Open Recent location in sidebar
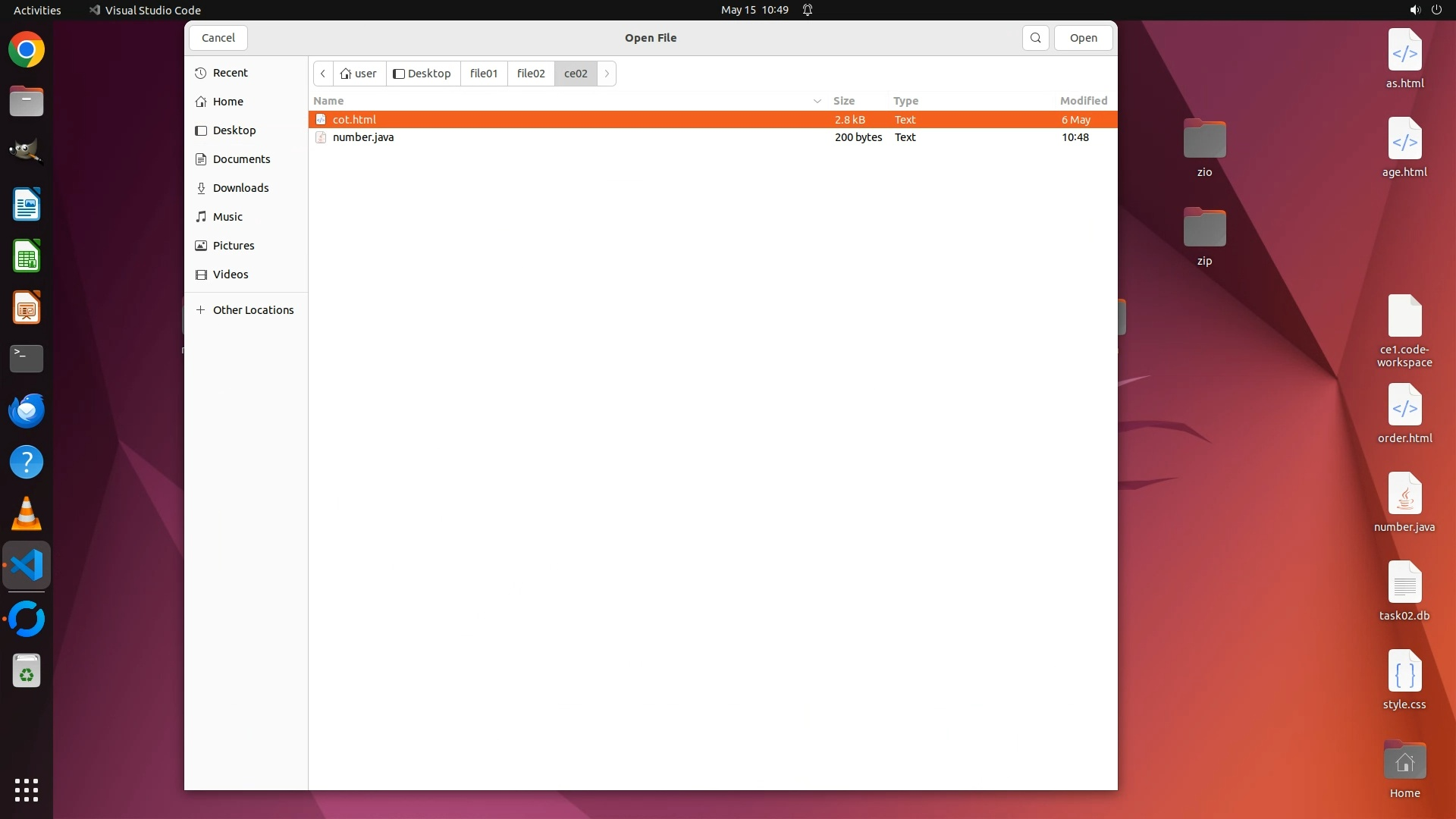The height and width of the screenshot is (819, 1456). coord(230,73)
